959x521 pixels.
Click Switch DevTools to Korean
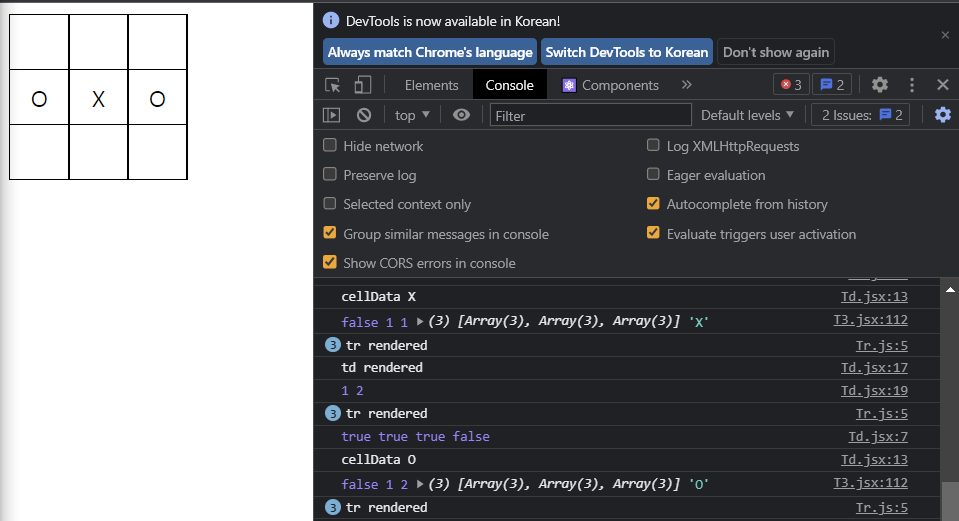coord(627,52)
